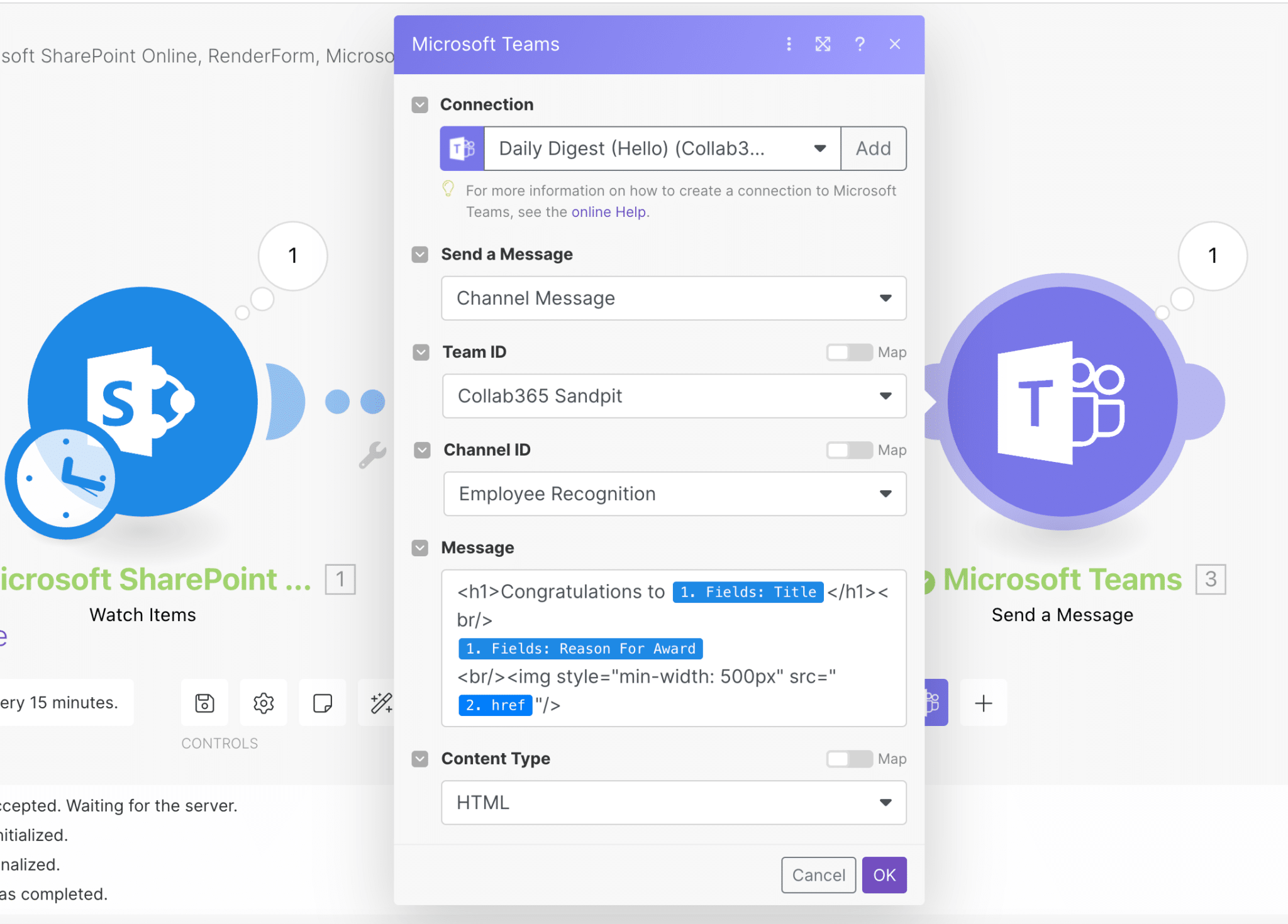Enable Map mode for Content Type
This screenshot has height=924, width=1288.
click(849, 759)
